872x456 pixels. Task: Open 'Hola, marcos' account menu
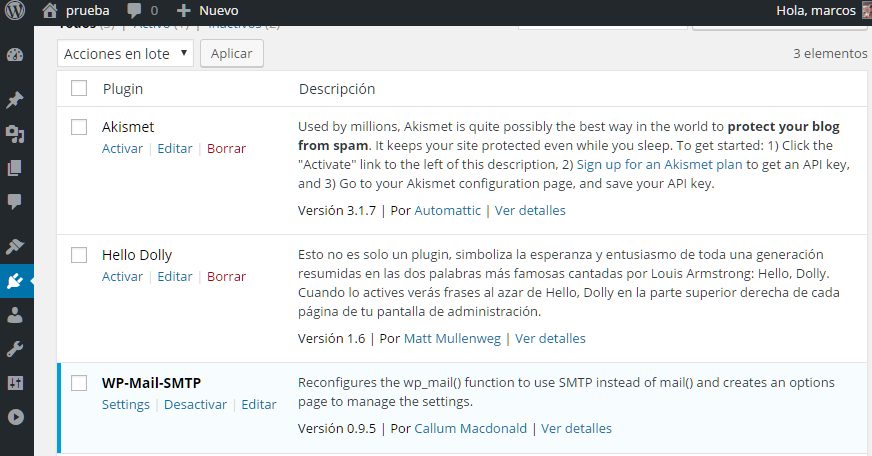pyautogui.click(x=816, y=11)
